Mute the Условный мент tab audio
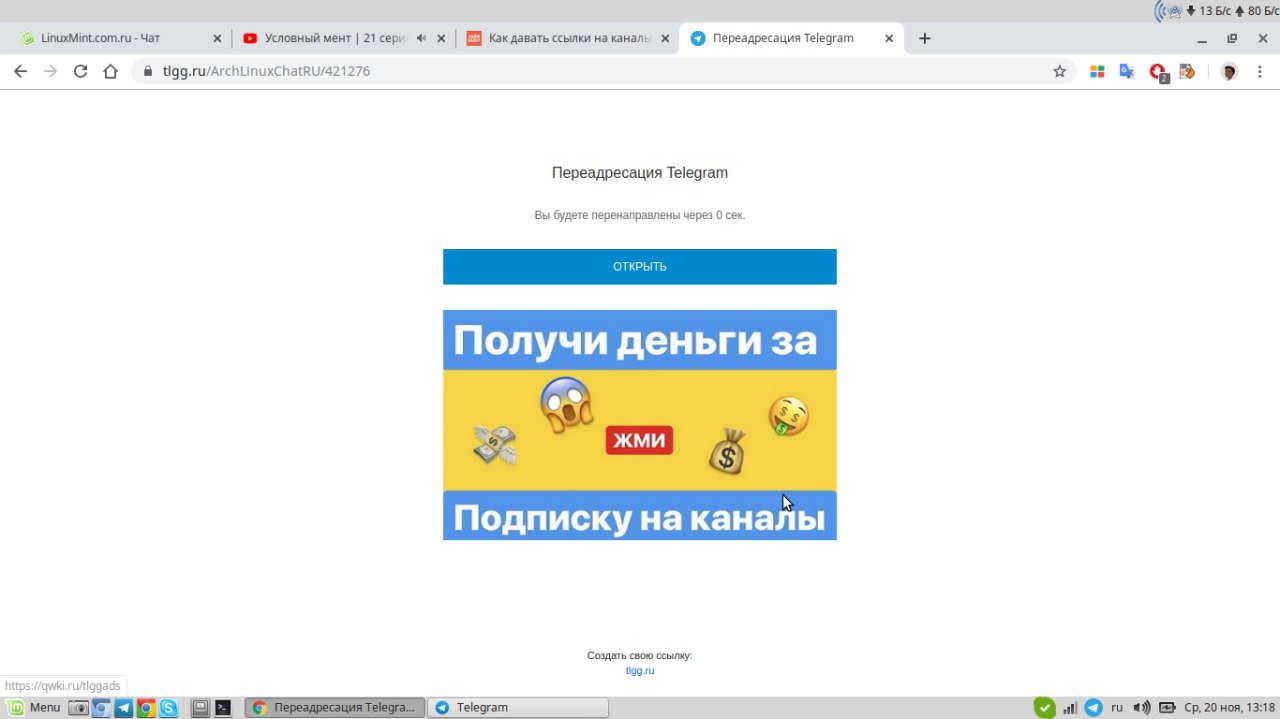The width and height of the screenshot is (1280, 719). point(421,38)
